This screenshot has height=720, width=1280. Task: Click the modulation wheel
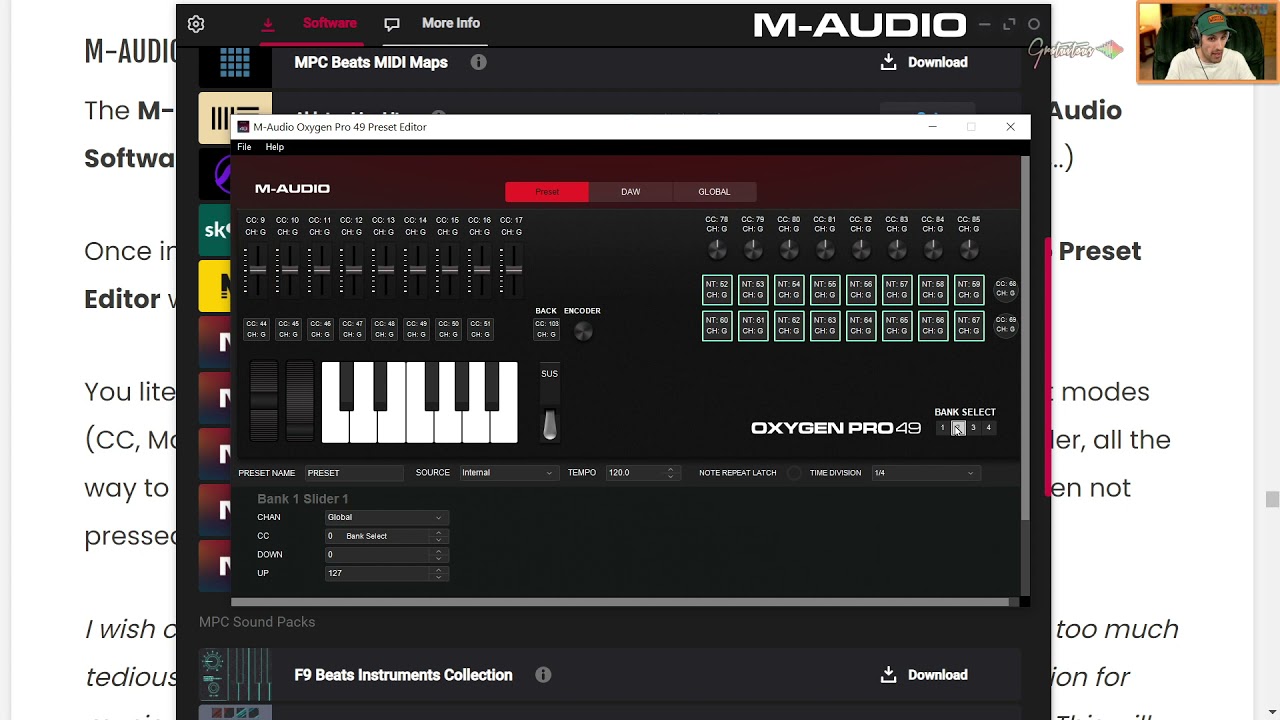(299, 402)
